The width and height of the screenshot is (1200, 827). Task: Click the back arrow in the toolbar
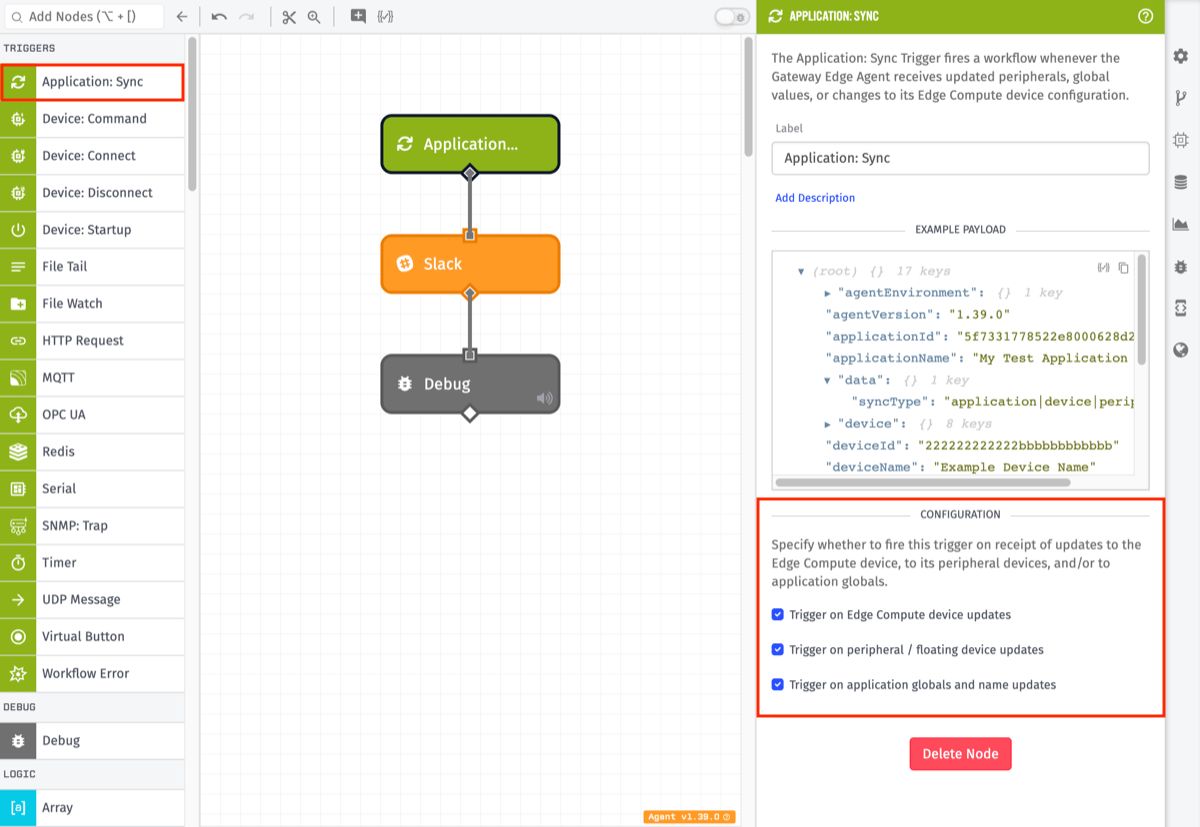pyautogui.click(x=181, y=17)
